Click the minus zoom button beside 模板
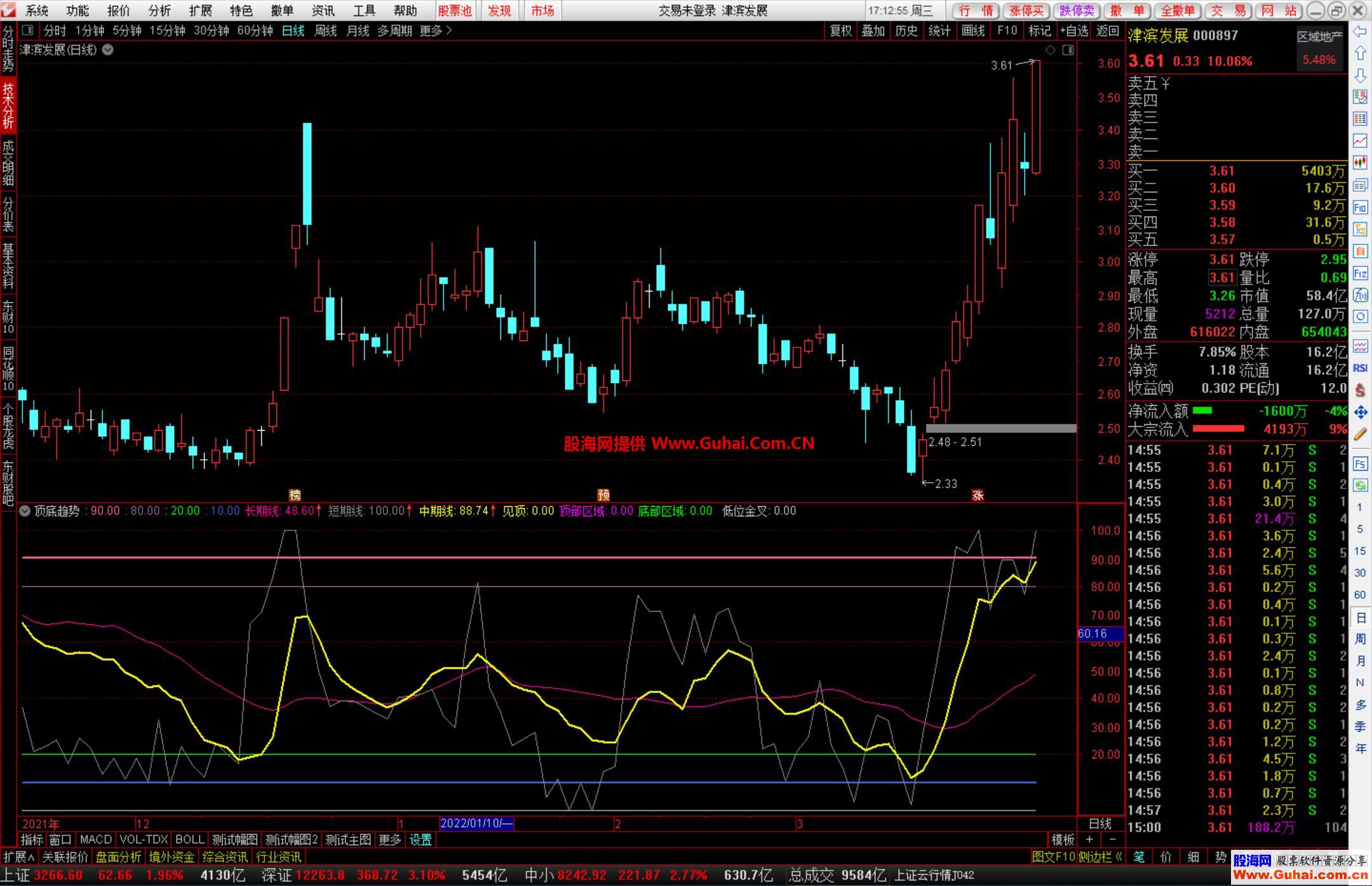This screenshot has width=1372, height=886. 1112,840
